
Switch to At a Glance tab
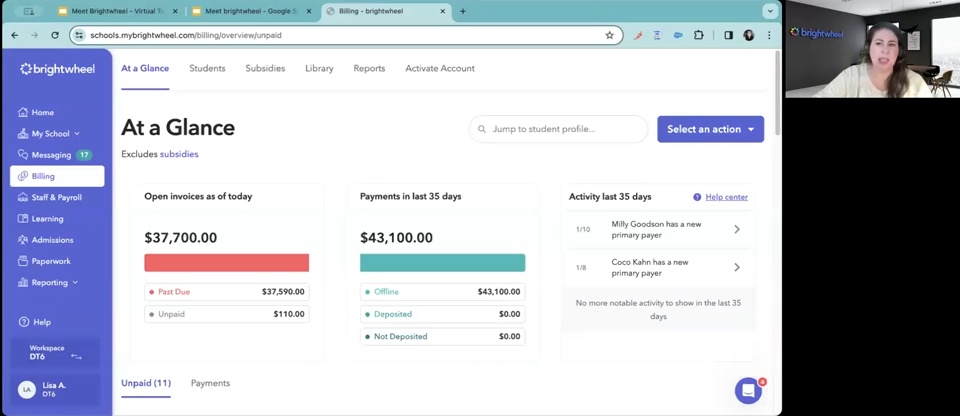[x=145, y=69]
